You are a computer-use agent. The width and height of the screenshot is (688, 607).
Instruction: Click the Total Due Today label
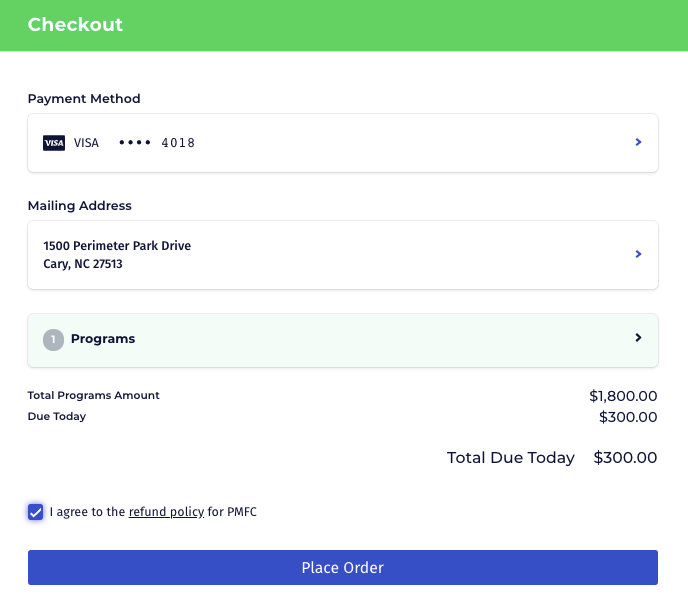point(510,458)
